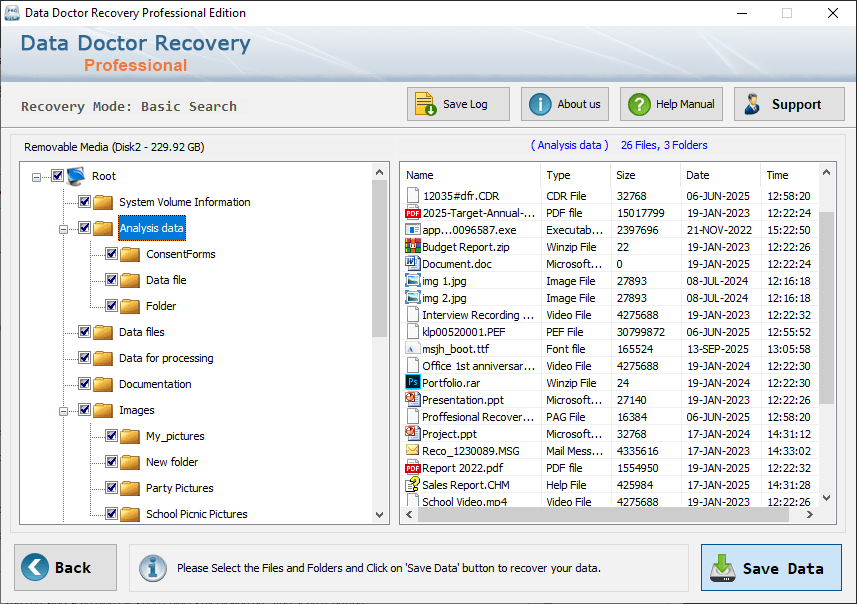
Task: Select the Budget Report.zip Winzip icon
Action: [x=413, y=247]
